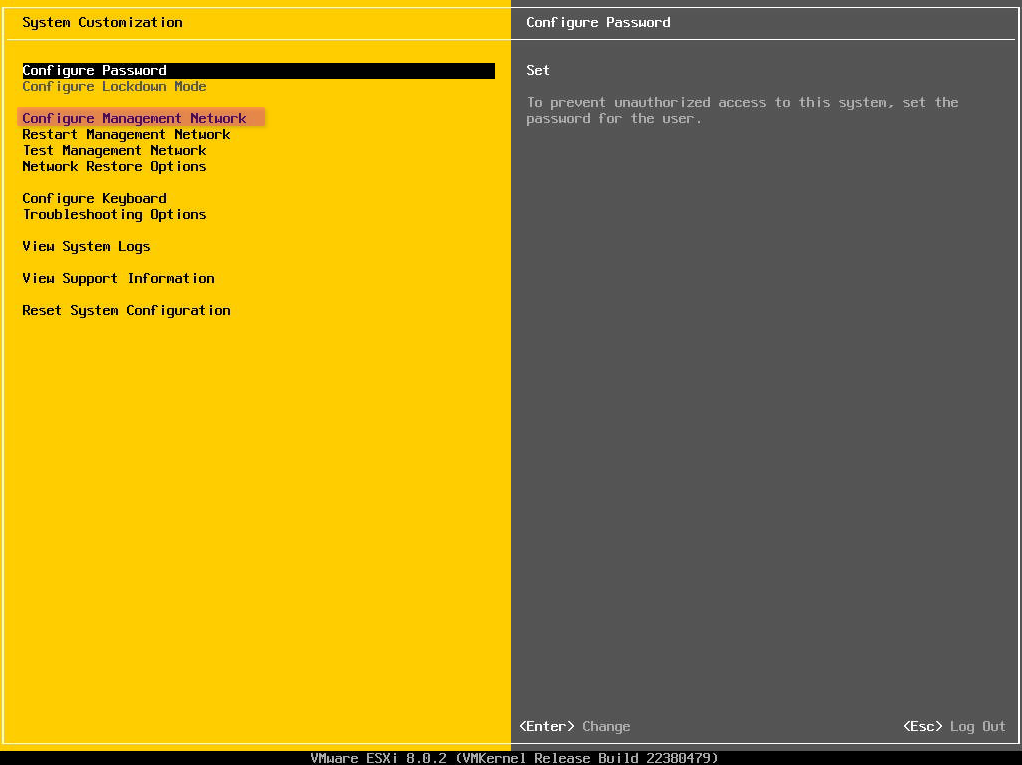Open Configure Management Network

134,119
